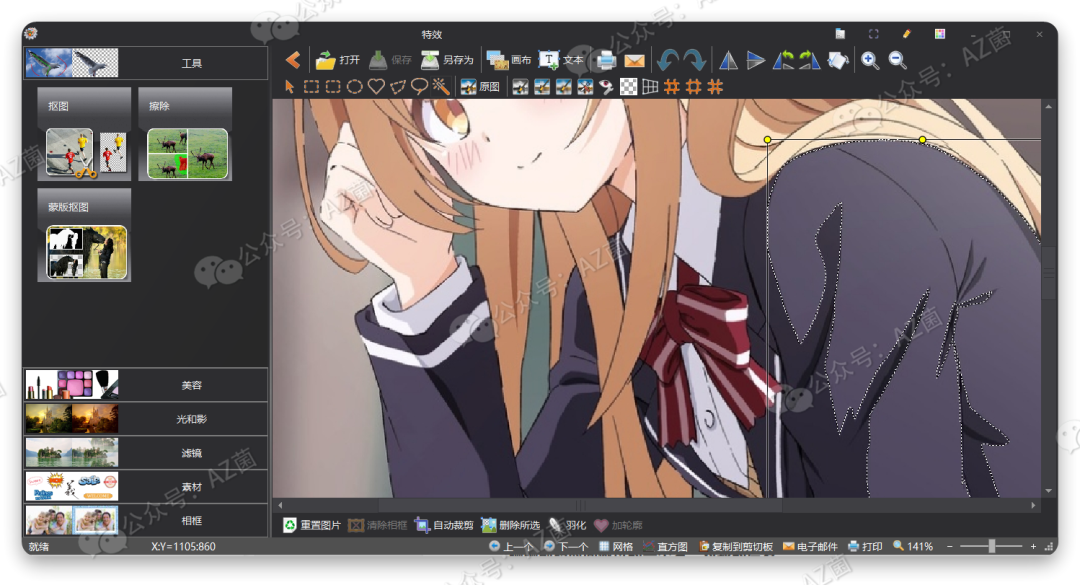Rotate image right icon
Screen dimensions: 1080x585
pyautogui.click(x=809, y=61)
